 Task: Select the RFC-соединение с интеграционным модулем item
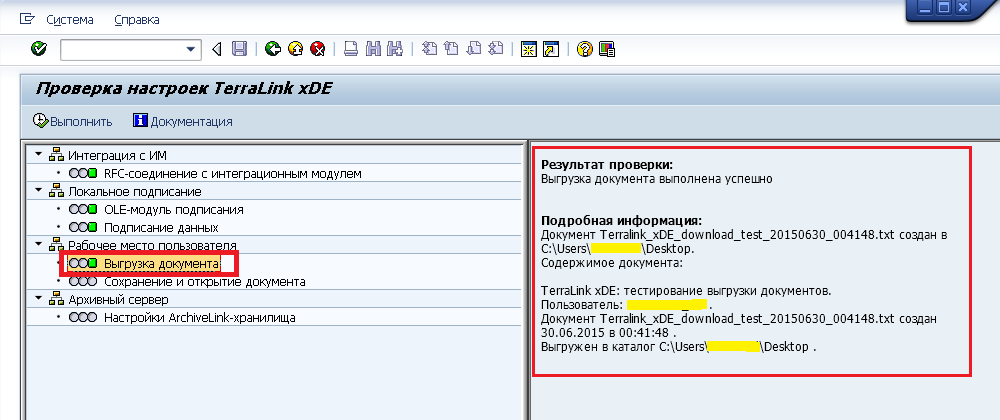(x=232, y=173)
